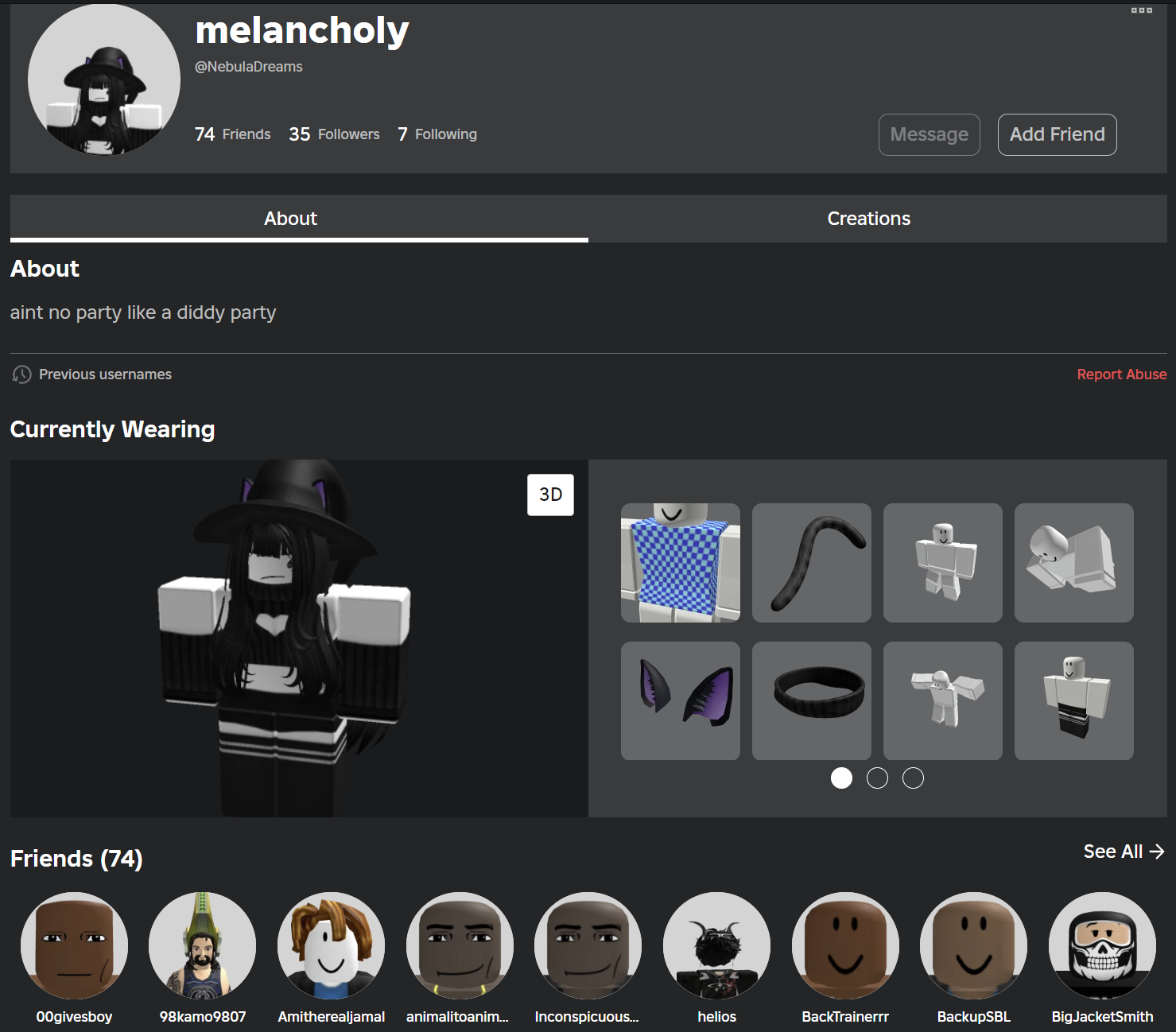1176x1032 pixels.
Task: Click the Report Abuse link
Action: tap(1121, 374)
